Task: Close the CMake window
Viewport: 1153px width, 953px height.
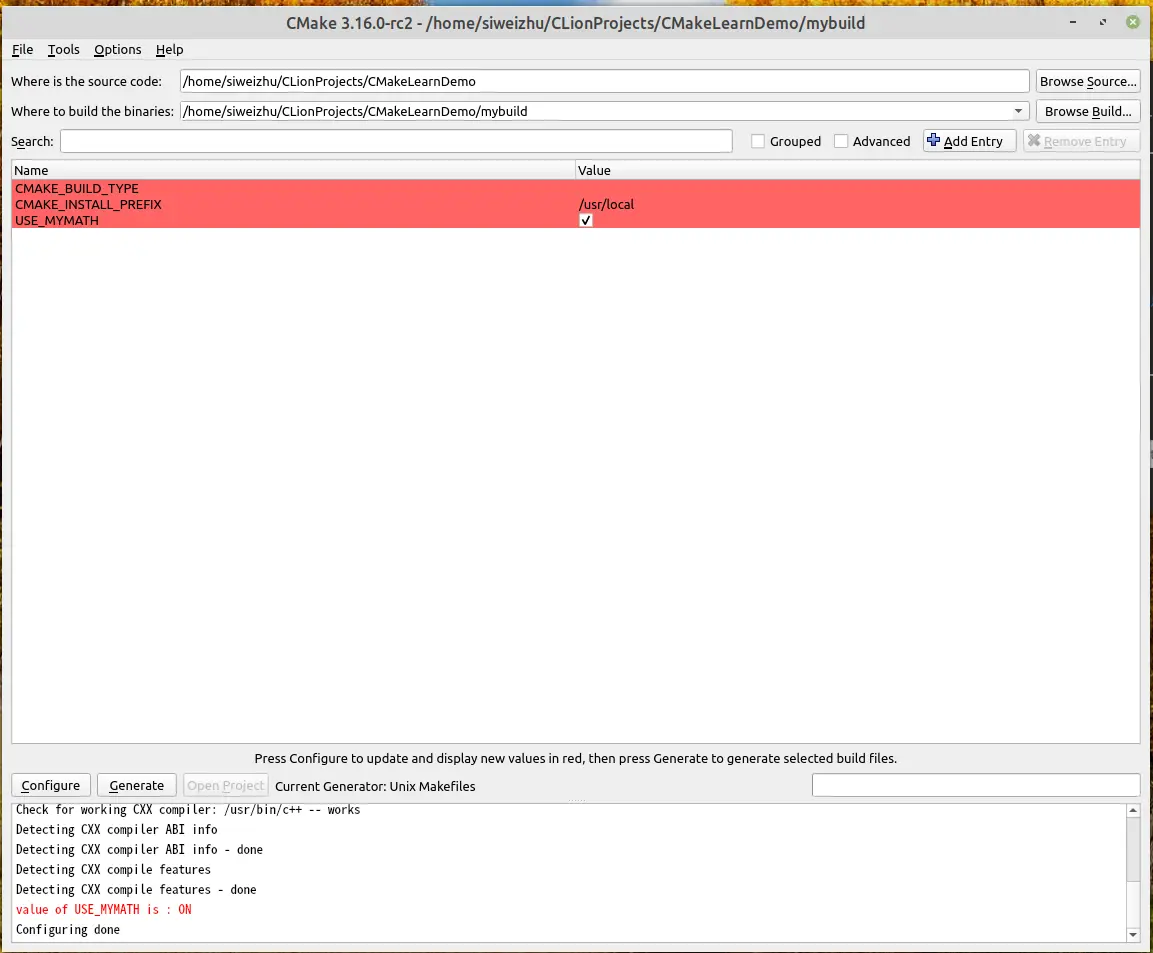Action: [1133, 22]
